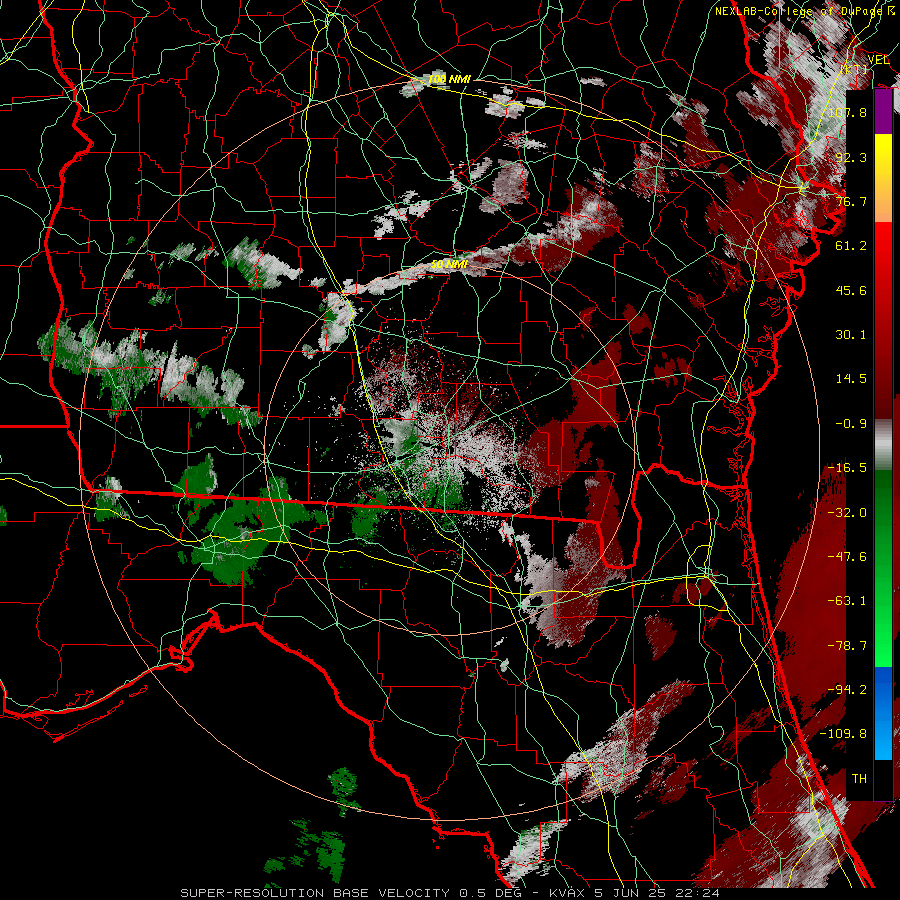Click the 100 NMI range ring label
Image resolution: width=900 pixels, height=900 pixels.
[x=449, y=79]
